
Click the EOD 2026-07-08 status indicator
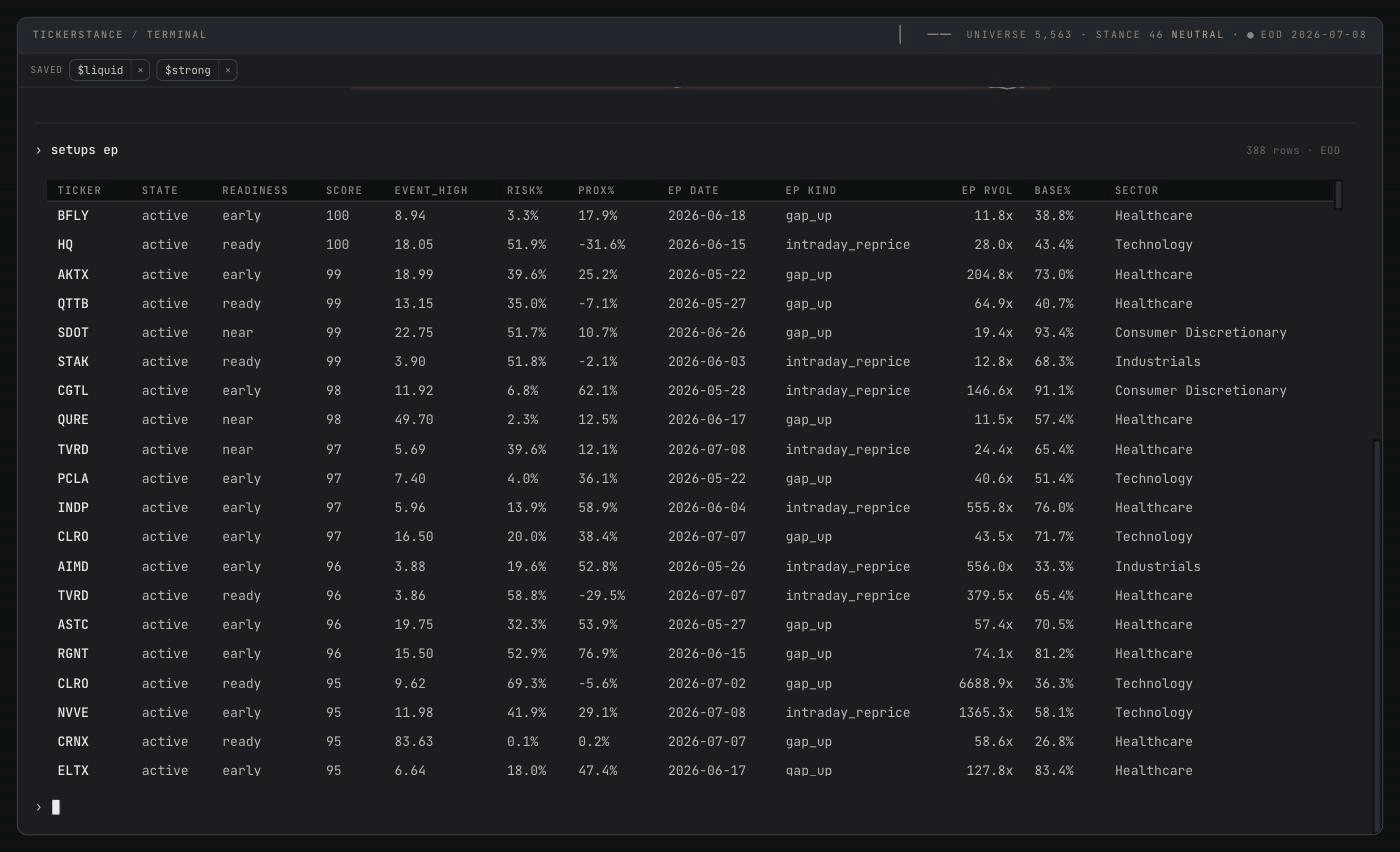tap(1306, 35)
